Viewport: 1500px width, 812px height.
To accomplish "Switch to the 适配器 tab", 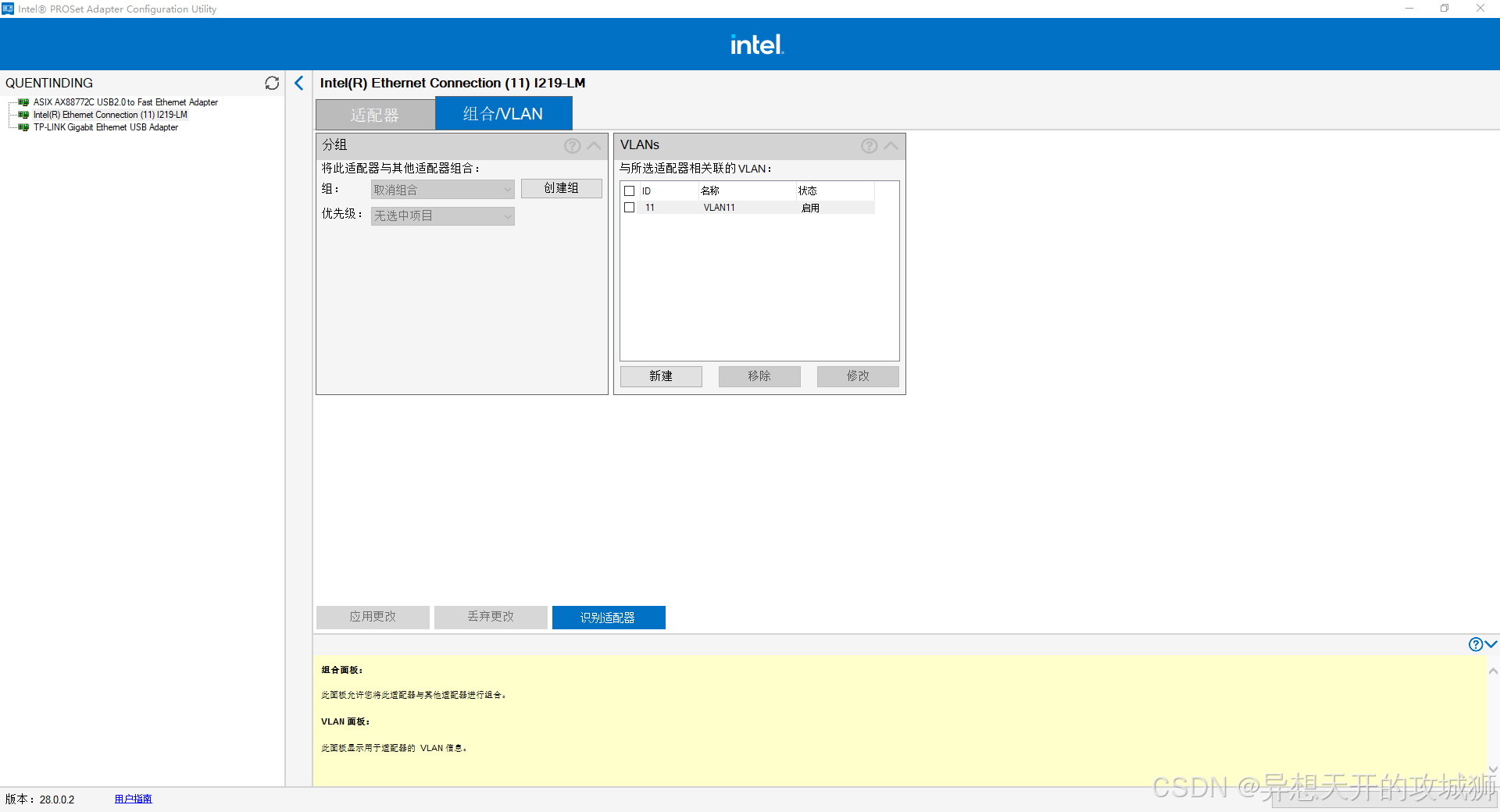I will tap(375, 113).
